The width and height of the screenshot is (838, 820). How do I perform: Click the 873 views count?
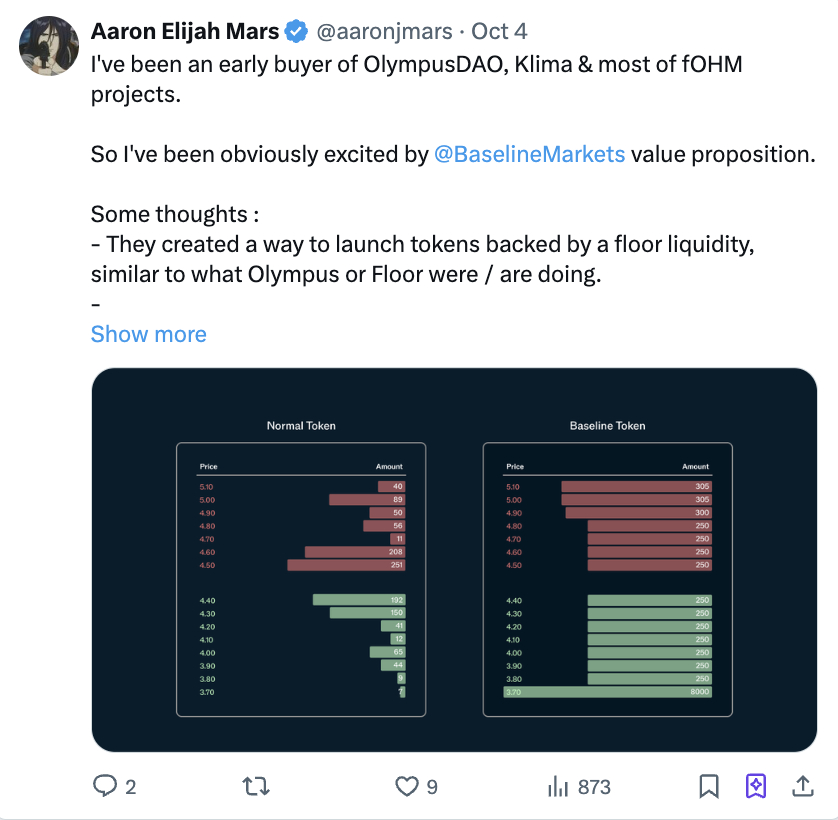[x=594, y=787]
